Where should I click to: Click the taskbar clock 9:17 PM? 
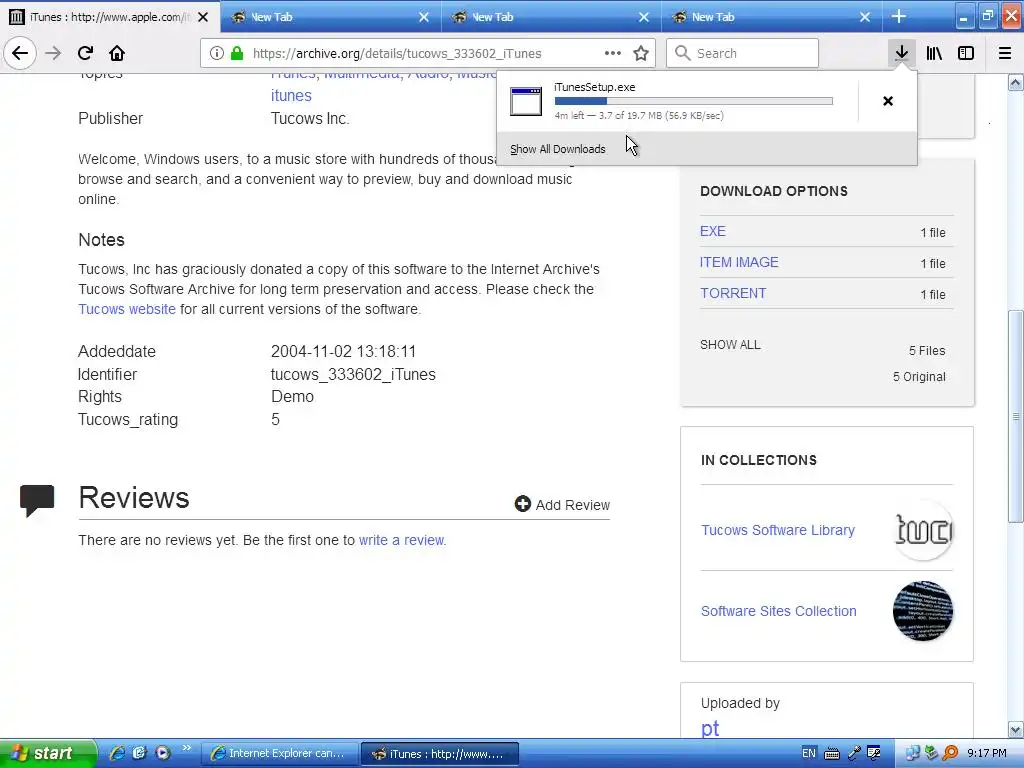point(987,753)
